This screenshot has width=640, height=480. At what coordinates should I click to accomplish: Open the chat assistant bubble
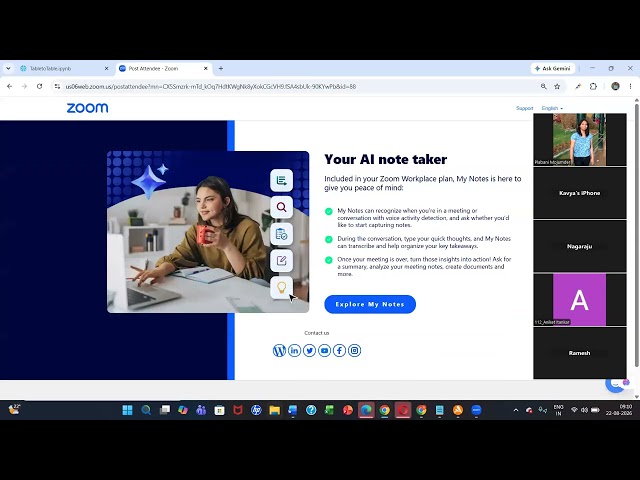pyautogui.click(x=616, y=384)
